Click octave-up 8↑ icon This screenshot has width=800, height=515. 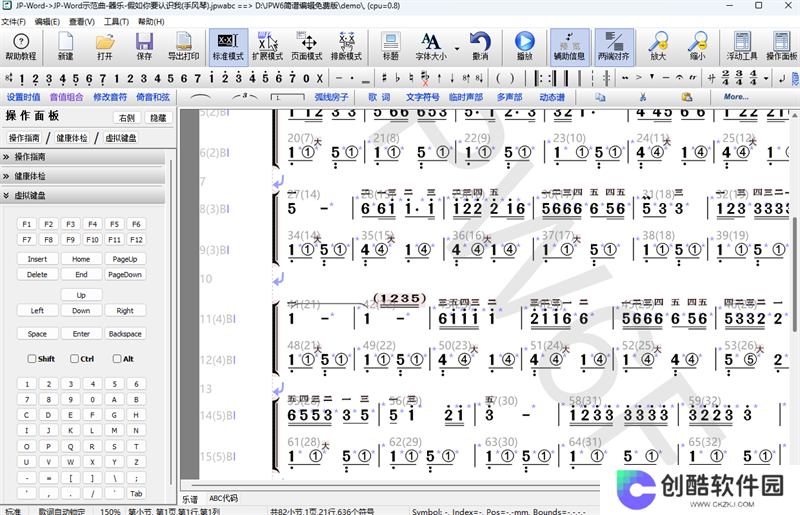point(466,79)
